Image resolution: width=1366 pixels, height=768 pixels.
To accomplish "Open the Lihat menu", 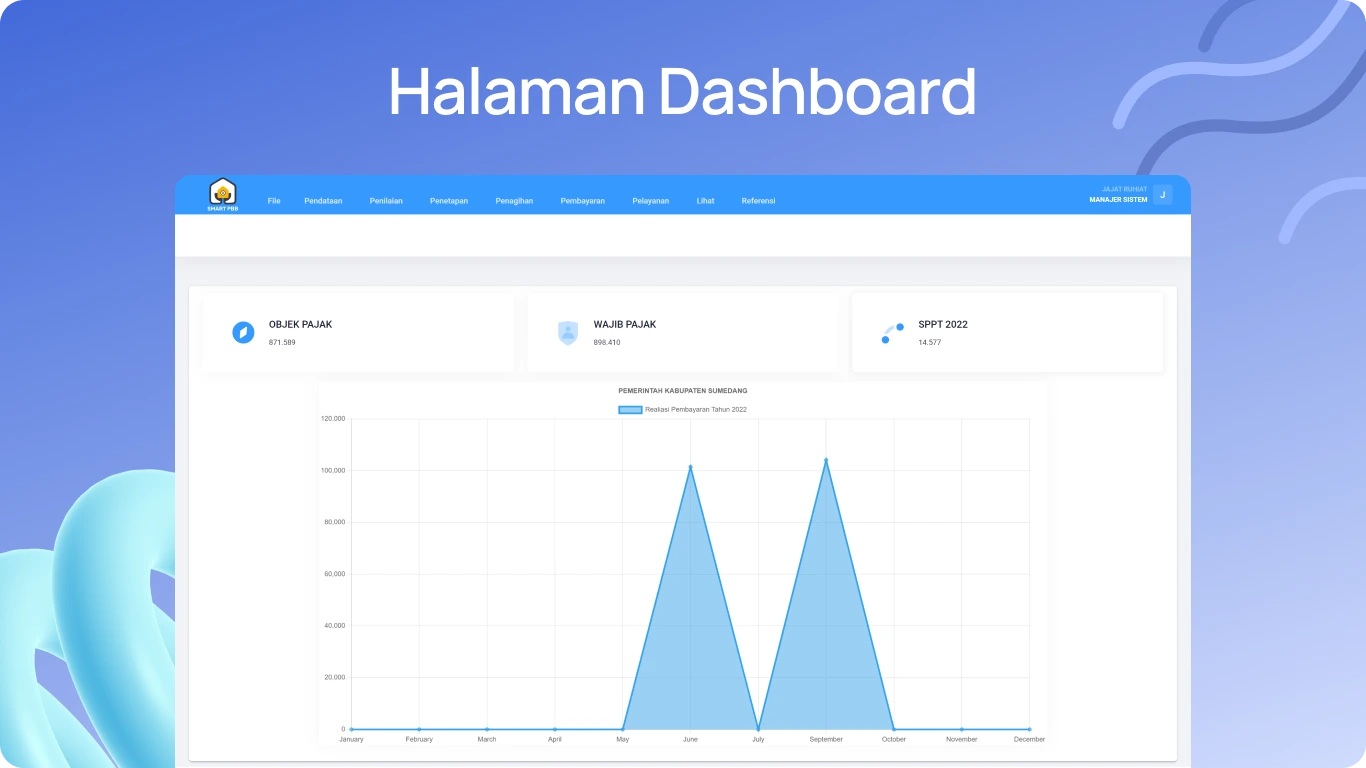I will coord(705,201).
